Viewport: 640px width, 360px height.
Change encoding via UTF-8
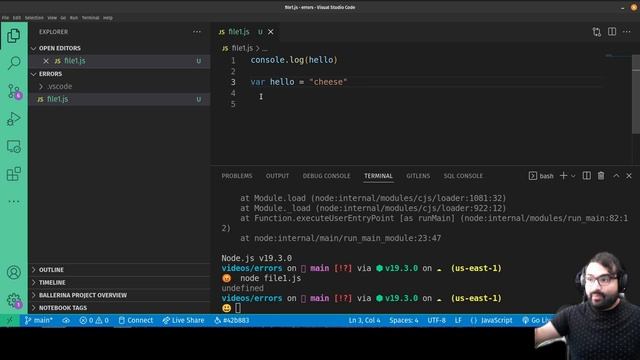point(436,320)
